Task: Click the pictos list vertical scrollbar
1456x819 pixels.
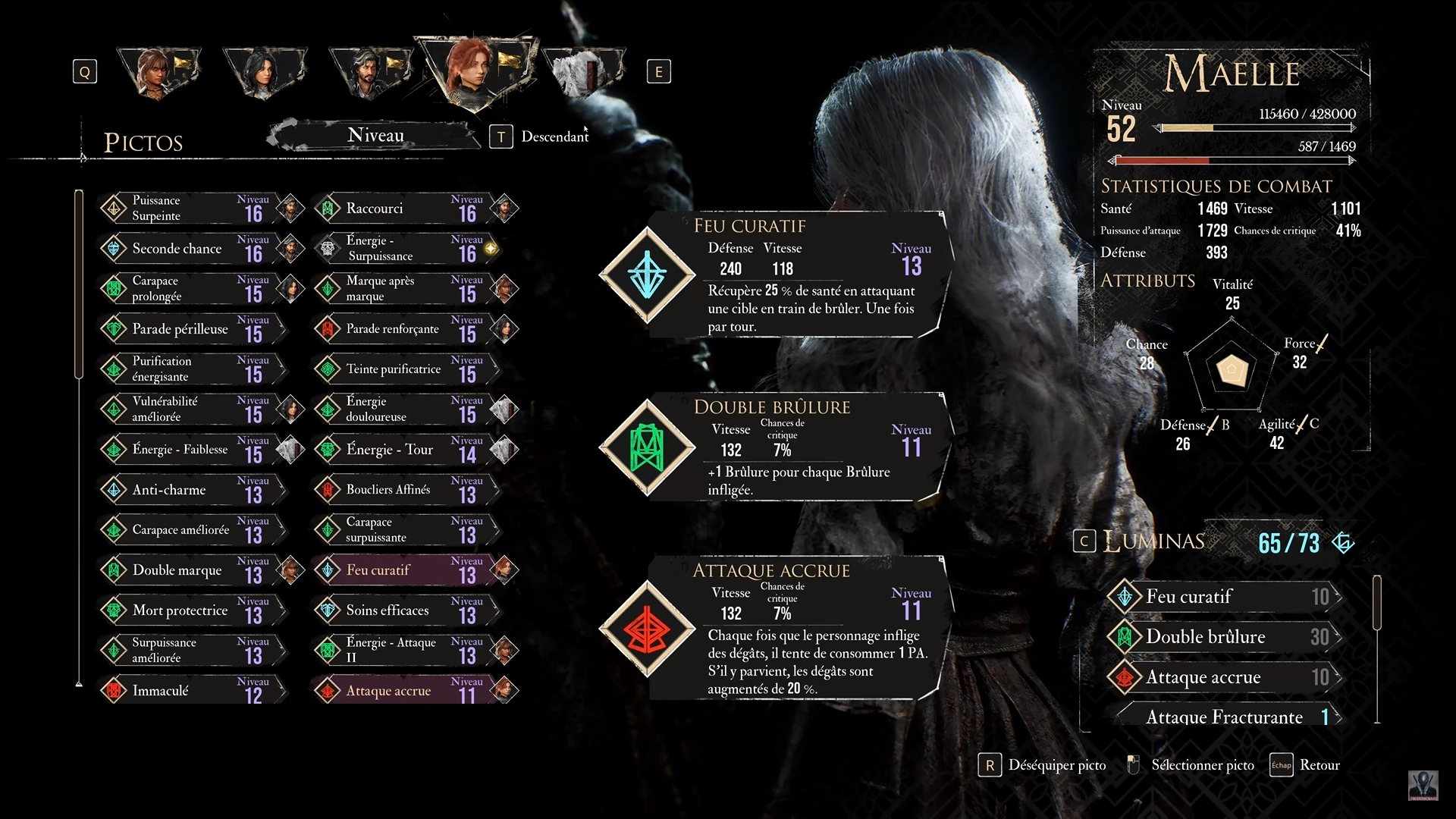Action: pyautogui.click(x=79, y=284)
